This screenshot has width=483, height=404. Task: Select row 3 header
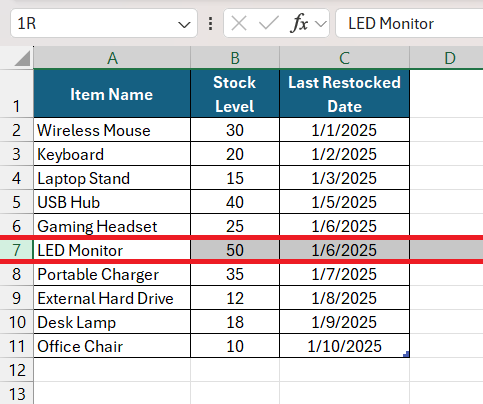(16, 154)
